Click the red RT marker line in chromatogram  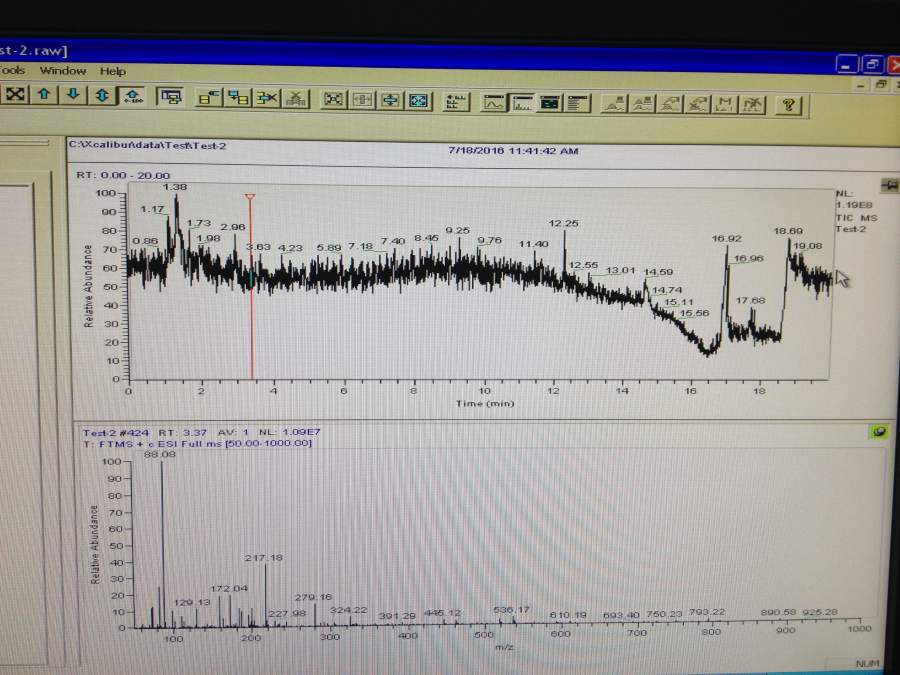tap(251, 287)
